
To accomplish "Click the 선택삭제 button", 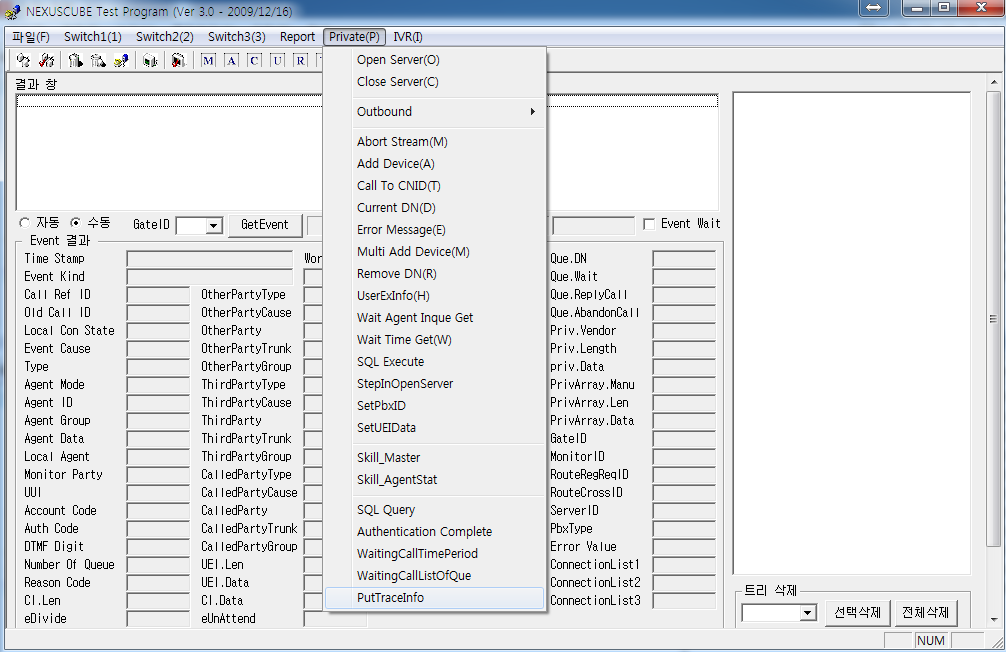I will [858, 612].
